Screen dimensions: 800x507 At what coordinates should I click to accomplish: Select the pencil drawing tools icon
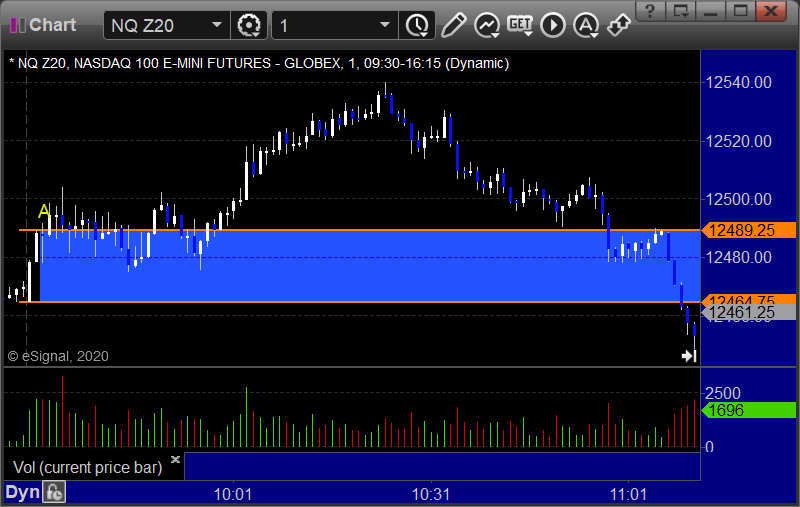pyautogui.click(x=453, y=25)
